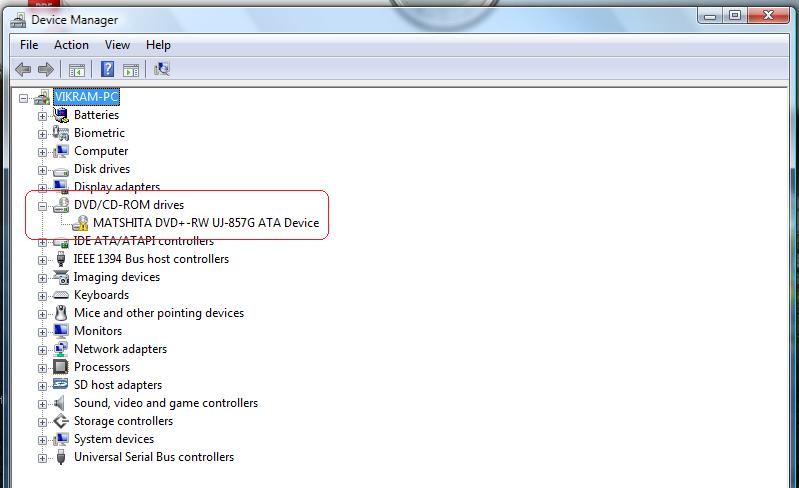Expand the System devices node
Screen dimensions: 799x488
coord(42,440)
